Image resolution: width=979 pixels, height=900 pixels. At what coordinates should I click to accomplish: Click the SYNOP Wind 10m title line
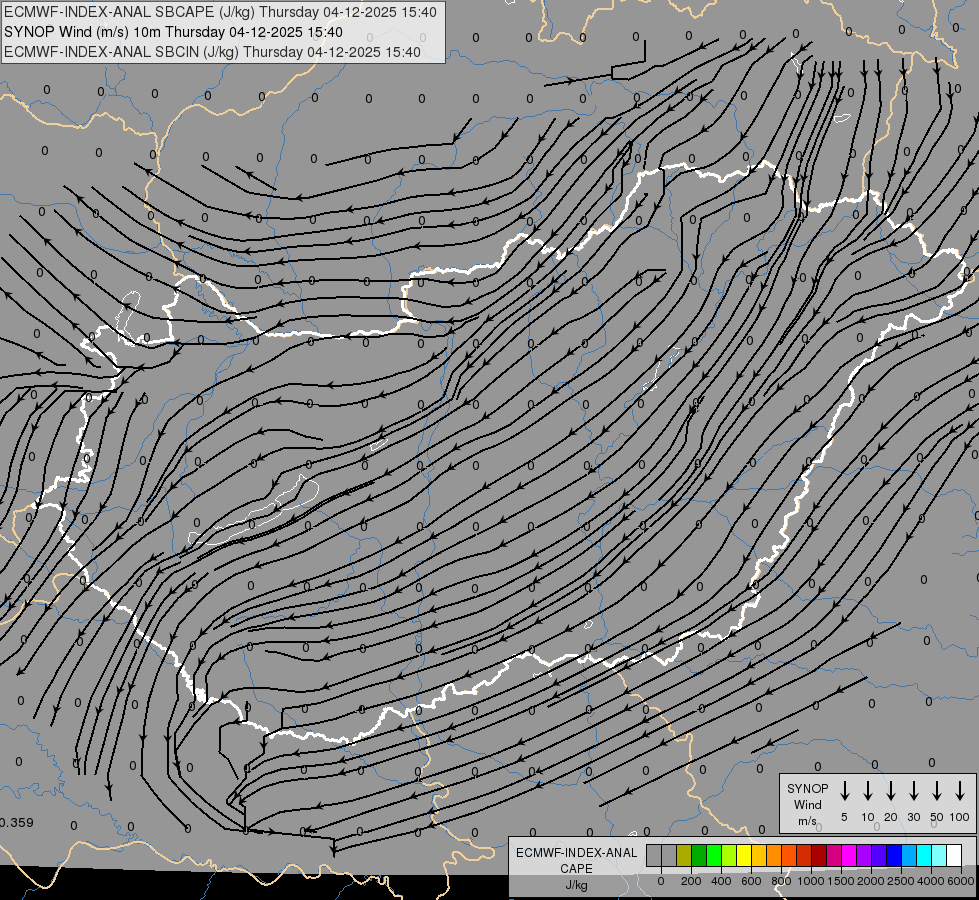tap(173, 32)
